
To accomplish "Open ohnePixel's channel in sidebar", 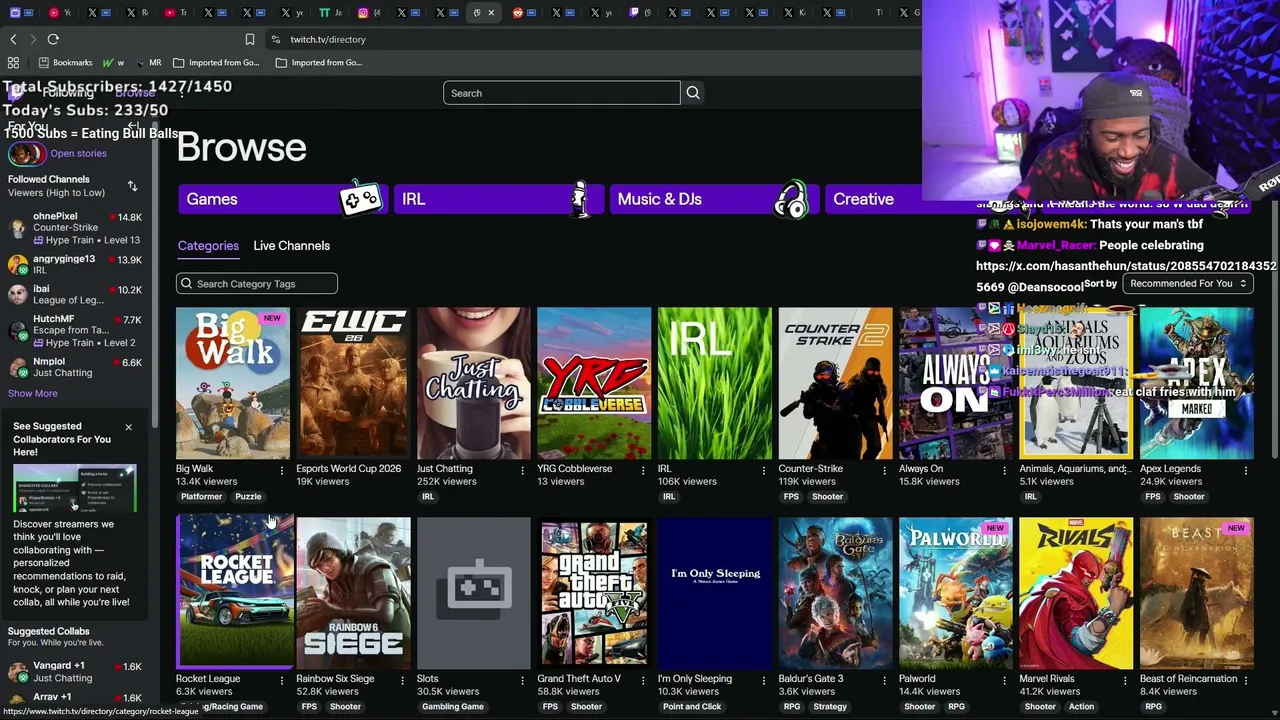I will coord(76,228).
